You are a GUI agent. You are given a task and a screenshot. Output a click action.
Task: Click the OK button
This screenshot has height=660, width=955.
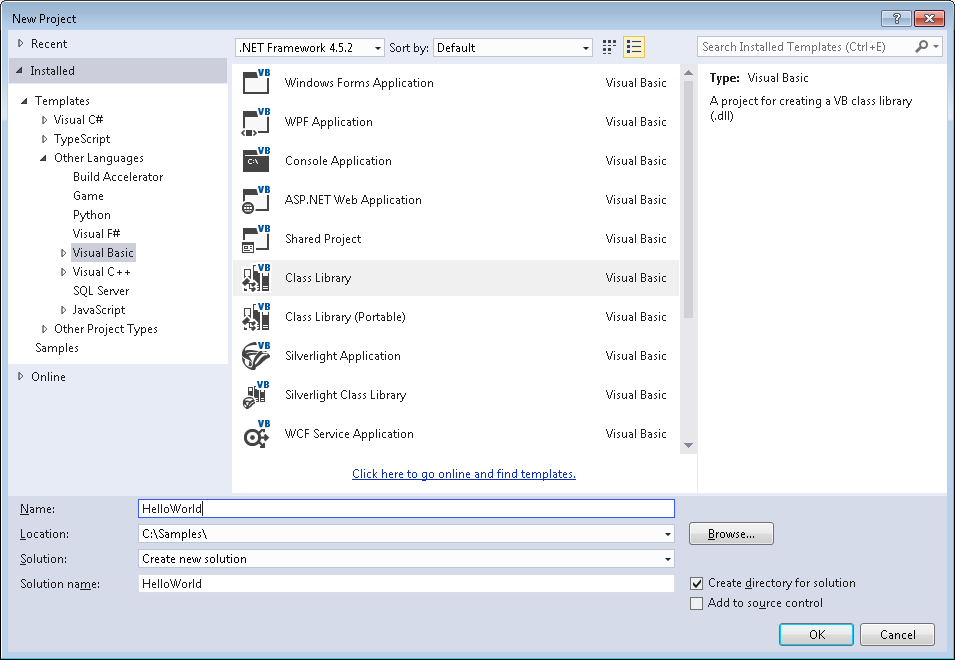[816, 634]
